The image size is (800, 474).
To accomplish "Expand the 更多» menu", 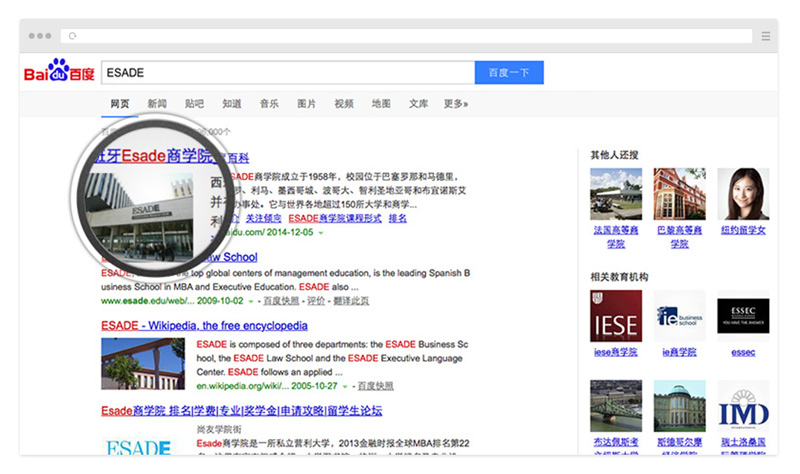I will [x=456, y=104].
